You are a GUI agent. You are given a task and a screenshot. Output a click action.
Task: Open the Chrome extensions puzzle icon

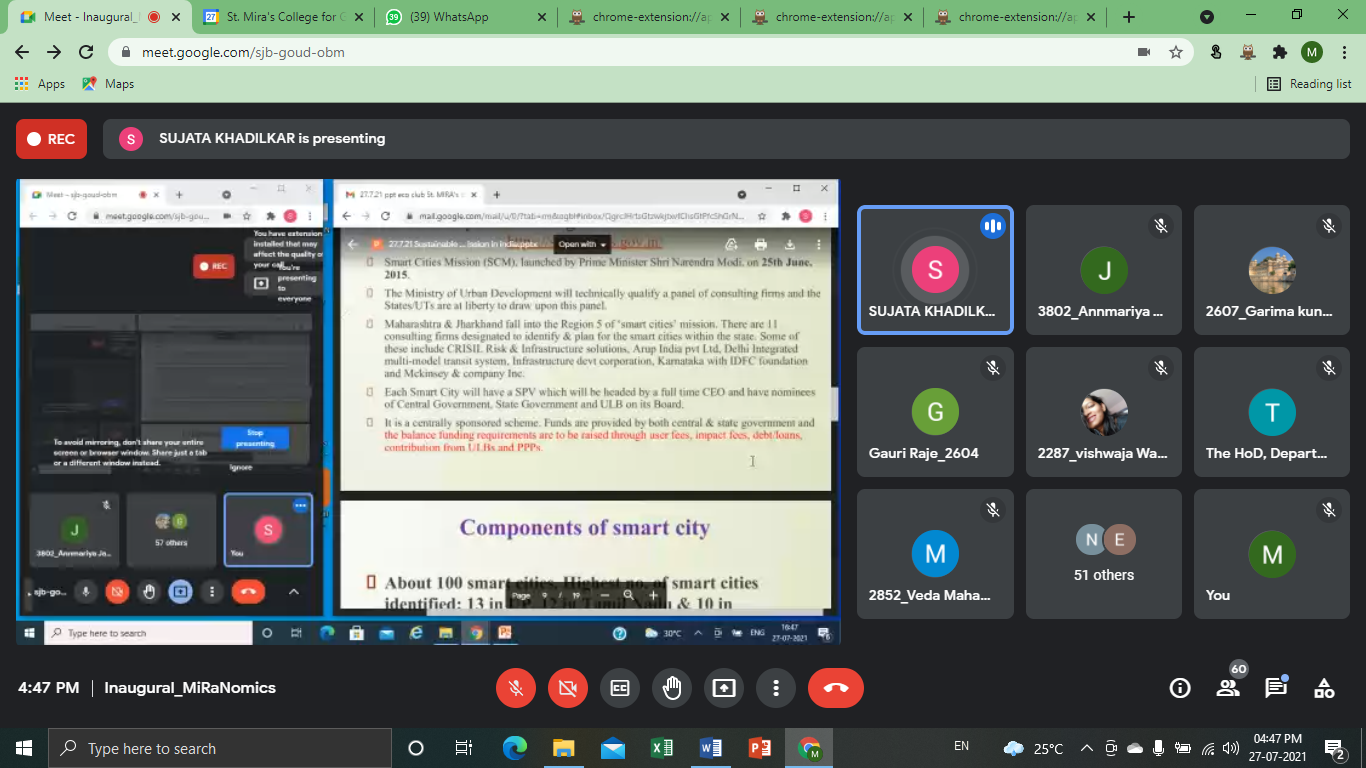click(1279, 52)
